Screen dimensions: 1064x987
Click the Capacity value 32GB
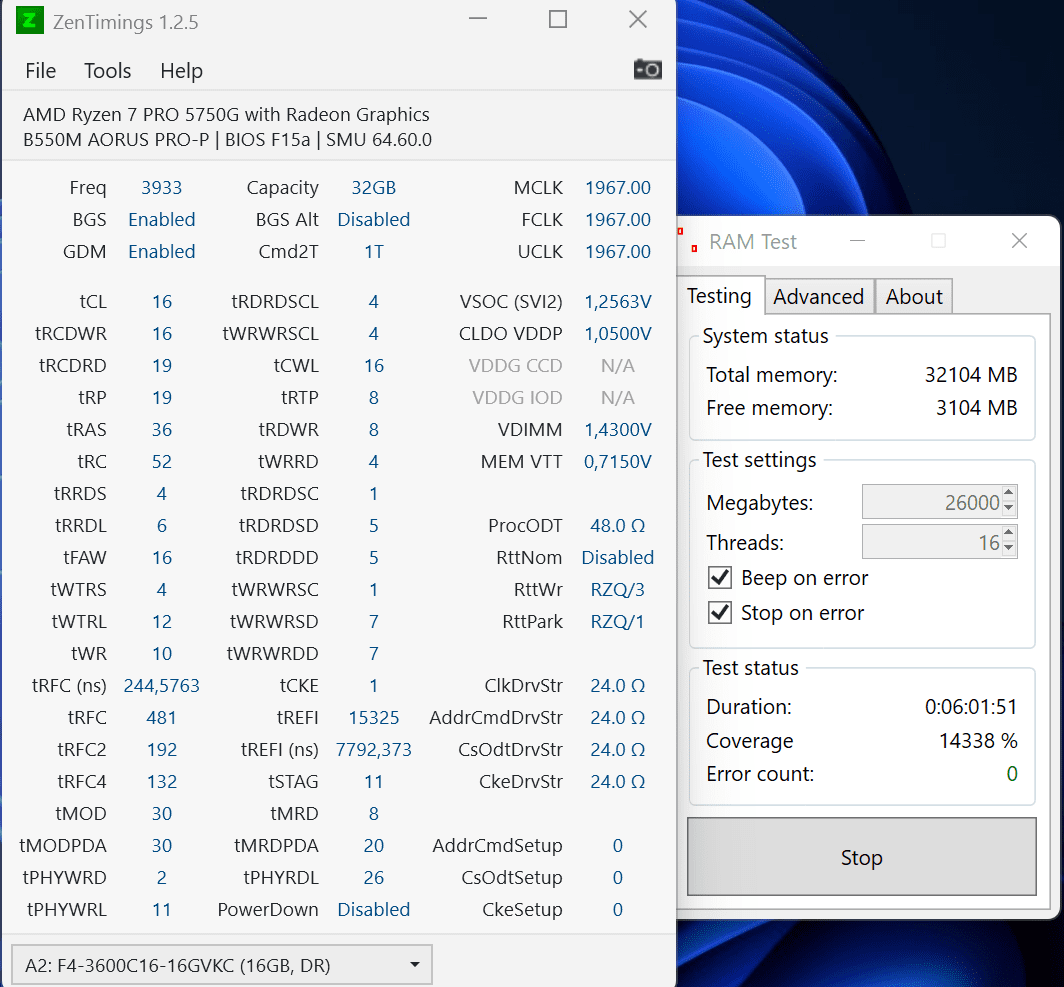(373, 187)
